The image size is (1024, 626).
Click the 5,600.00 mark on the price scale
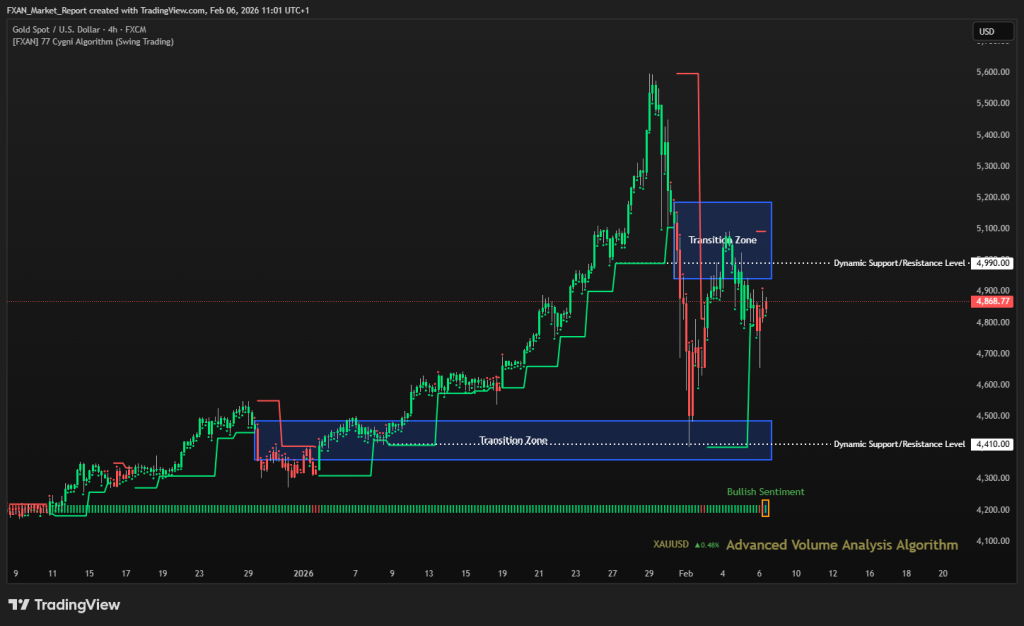point(992,72)
